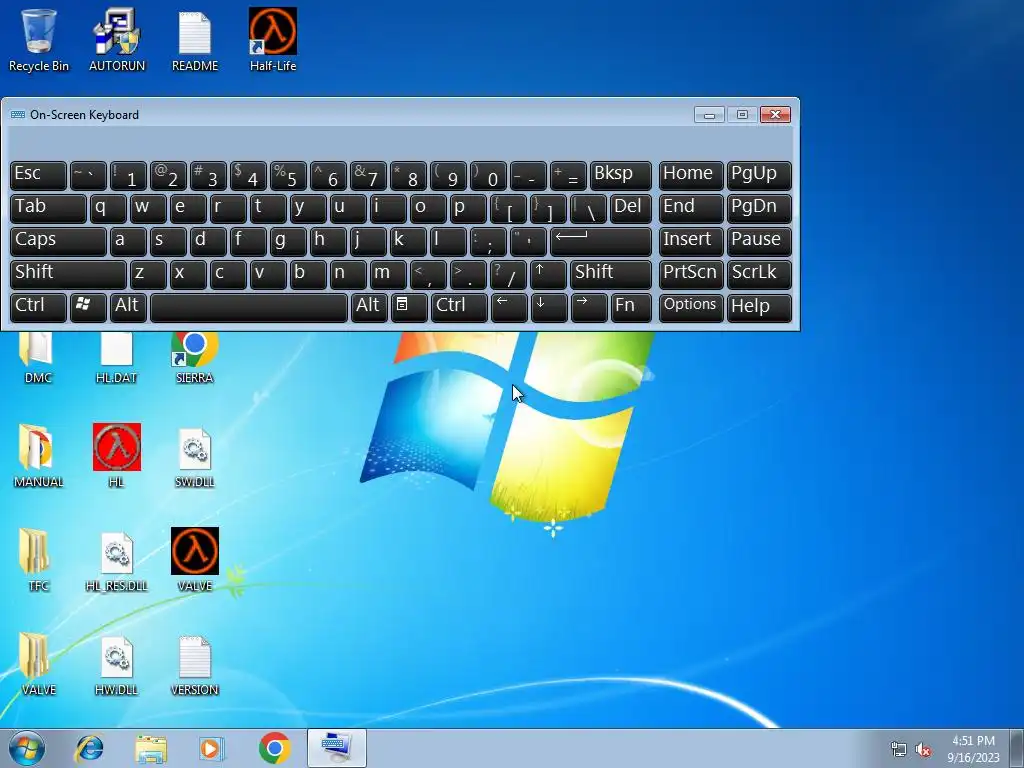Click On-Screen Keyboard taskbar button
Viewport: 1024px width, 768px height.
pos(337,748)
